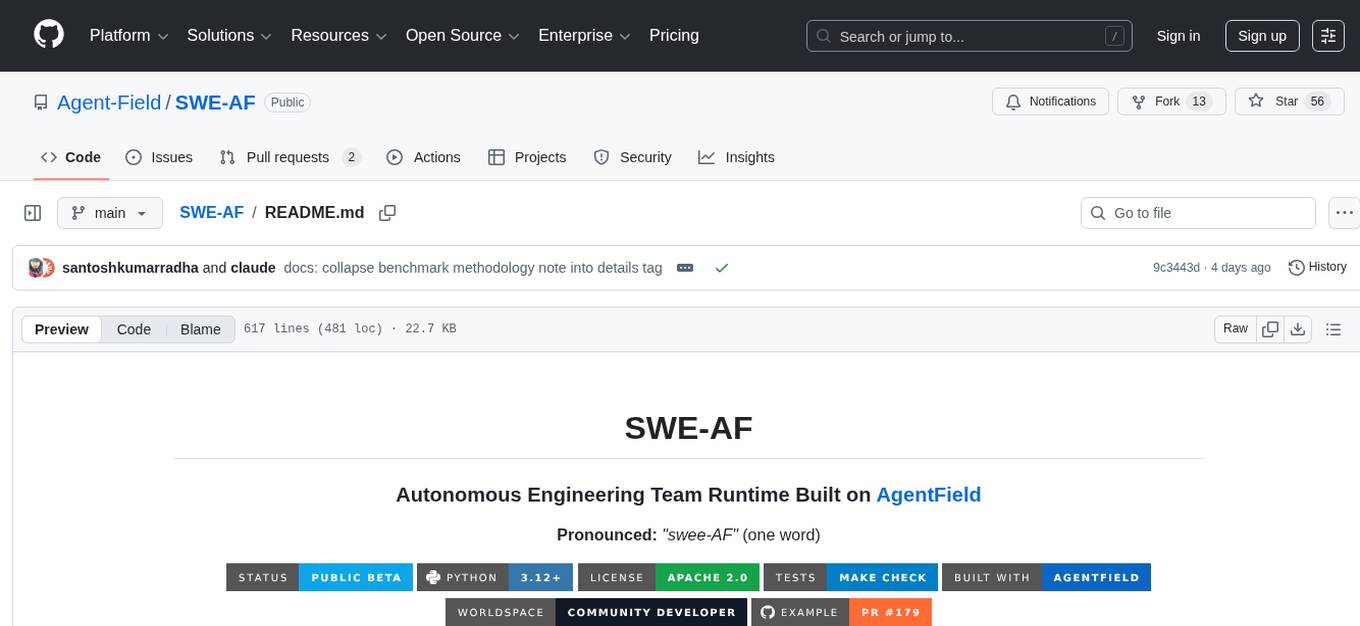Click the Go to file search field
This screenshot has height=626, width=1360.
[1197, 212]
